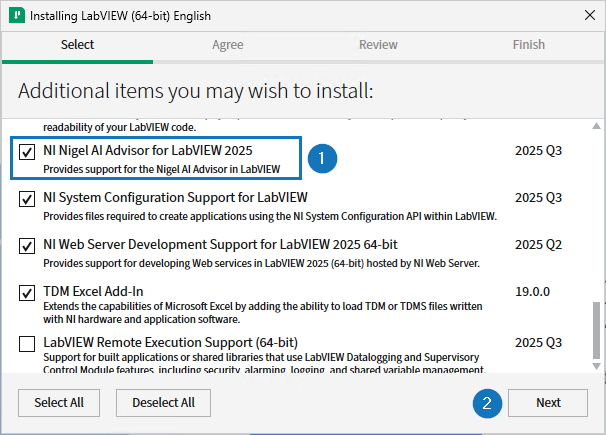Image resolution: width=606 pixels, height=435 pixels.
Task: Check LabVIEW Remote Execution Support (64-bit)
Action: point(27,344)
